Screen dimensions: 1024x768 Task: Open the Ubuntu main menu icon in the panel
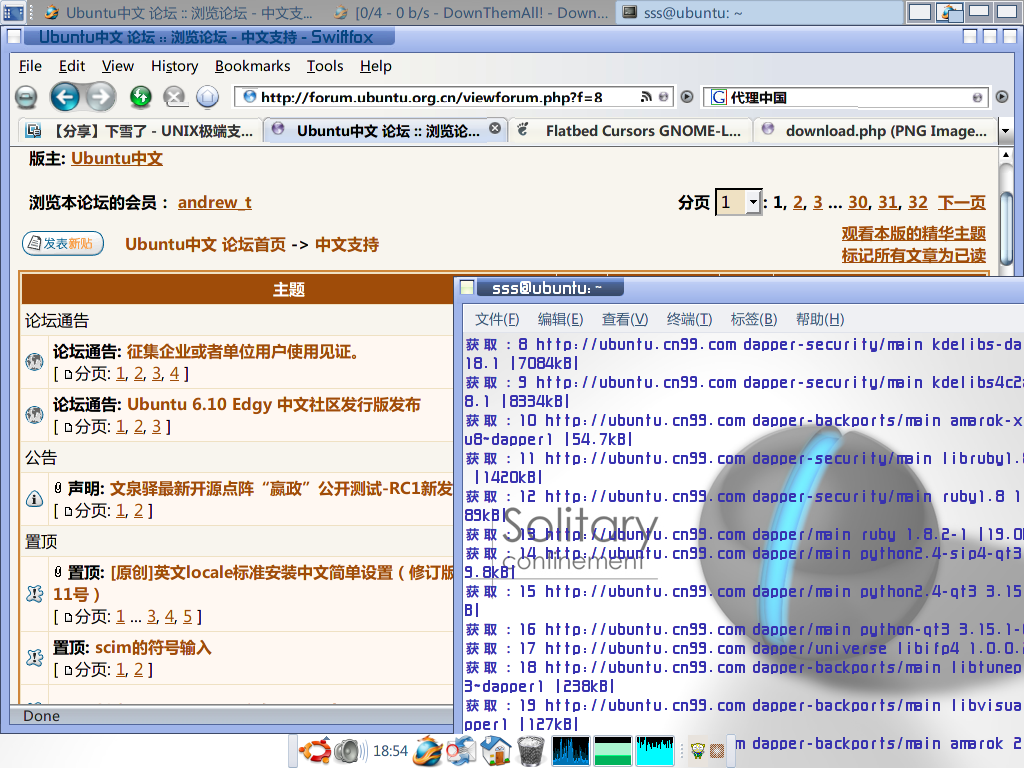point(315,750)
